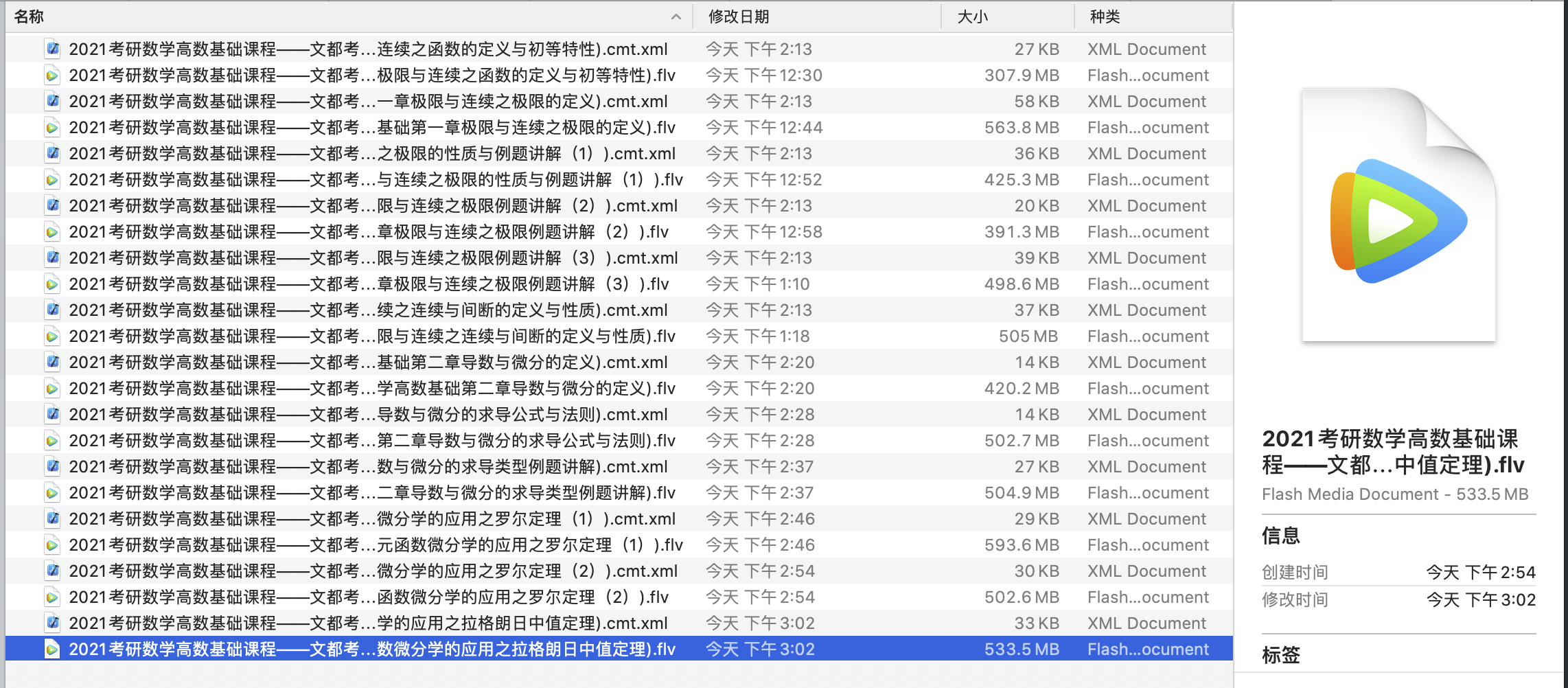Click 'Flash Media Document - 533.5 MB' text

tap(1395, 494)
